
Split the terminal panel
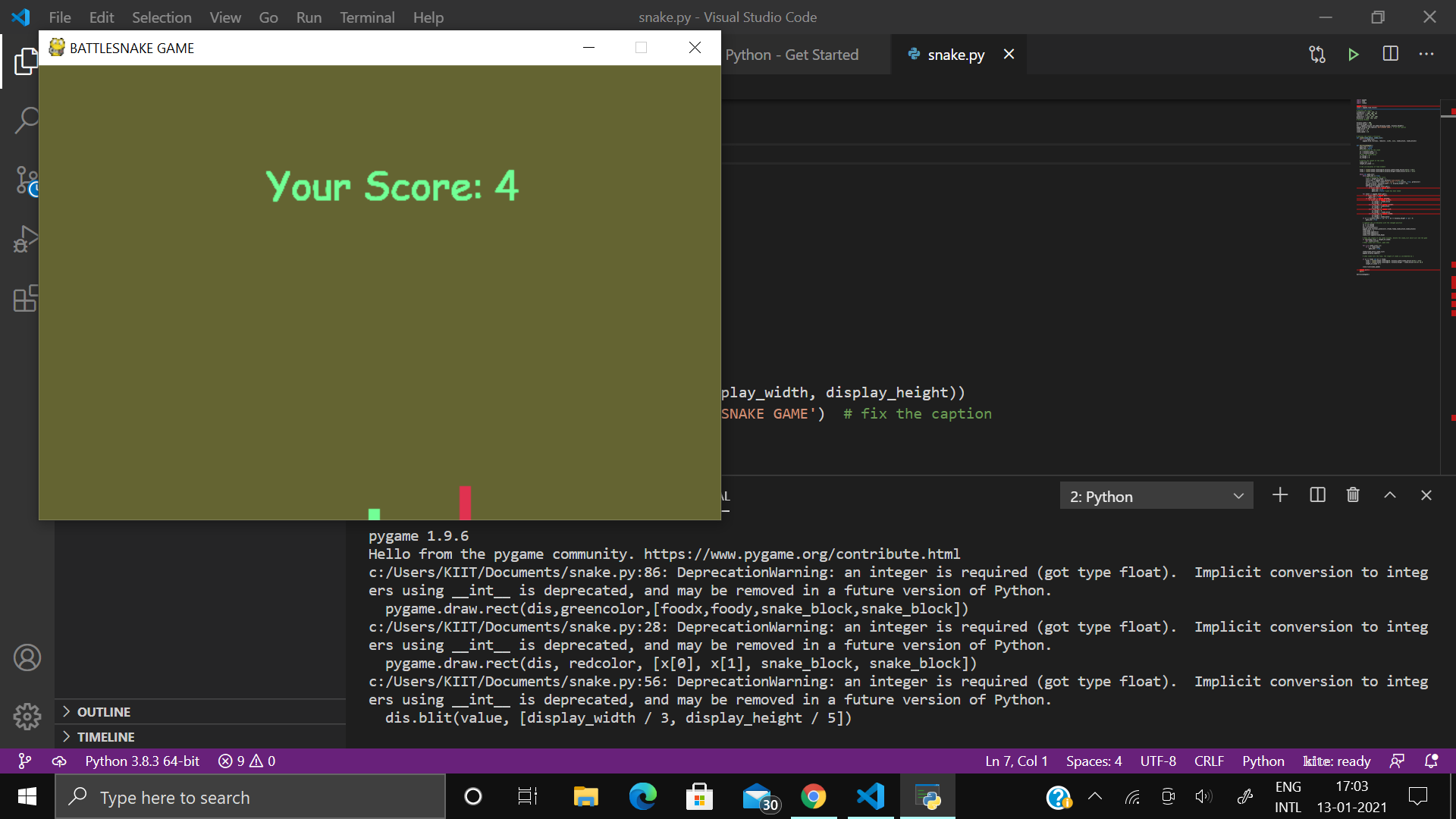point(1317,495)
